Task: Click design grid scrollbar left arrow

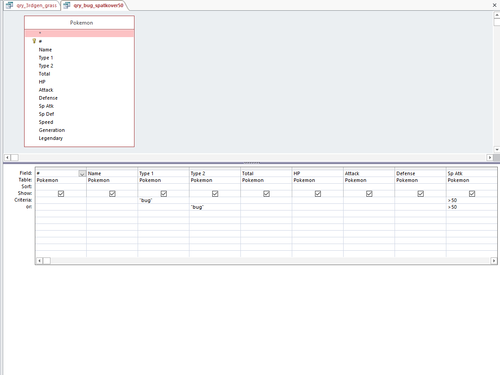Action: pyautogui.click(x=39, y=261)
